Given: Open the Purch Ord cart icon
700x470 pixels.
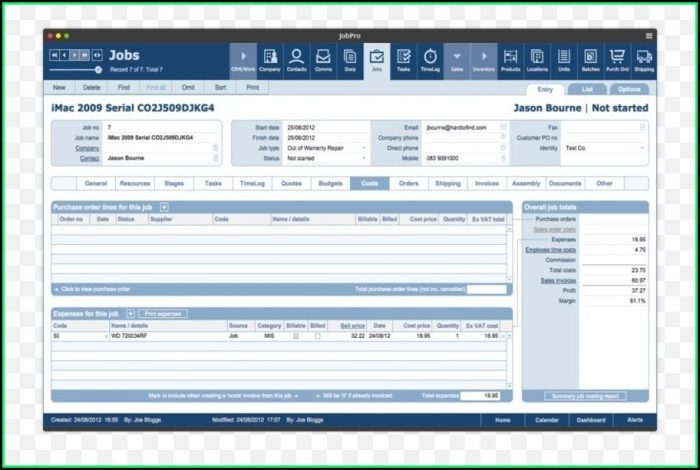Looking at the screenshot, I should coord(617,61).
